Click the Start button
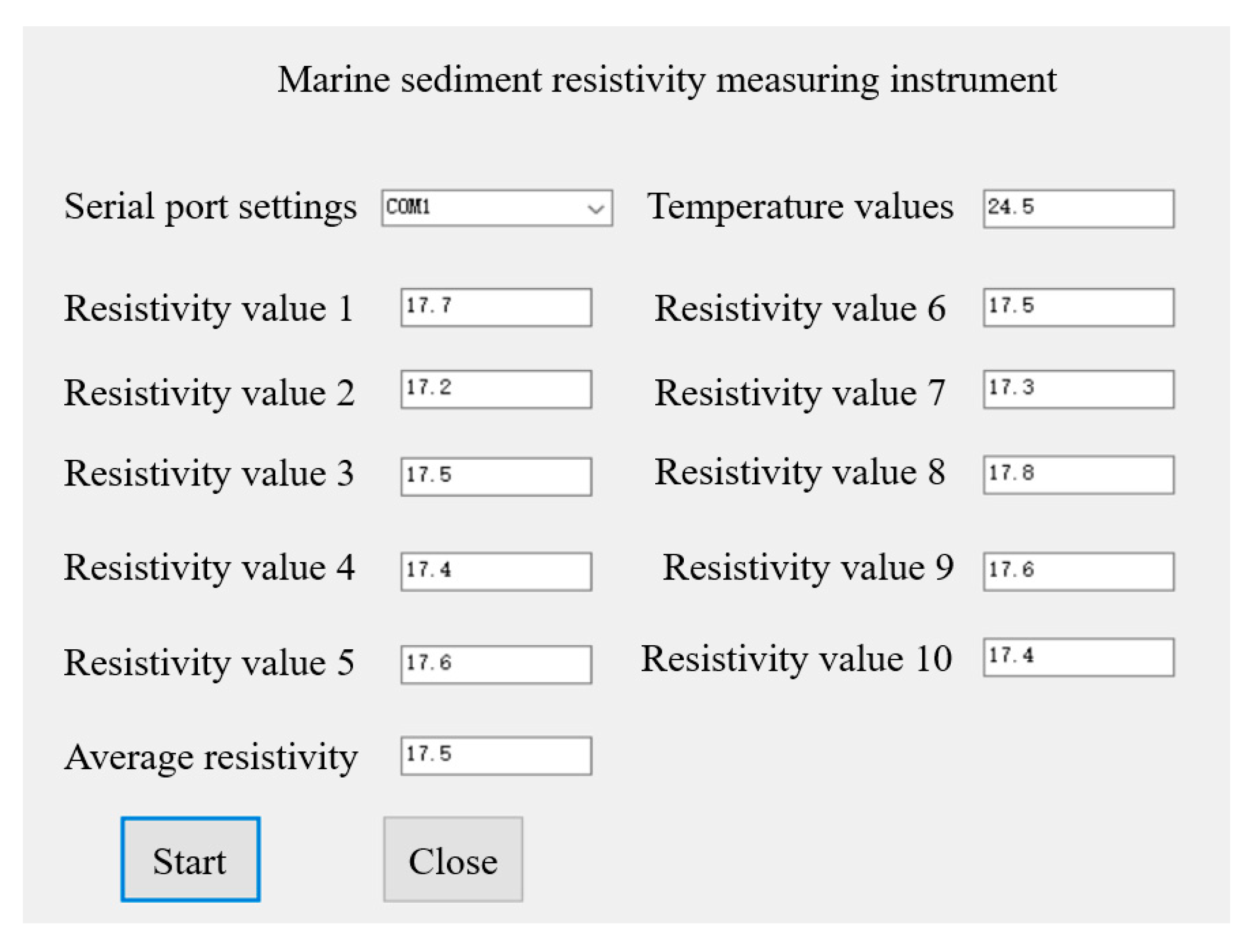Viewport: 1253px width, 952px height. point(190,860)
